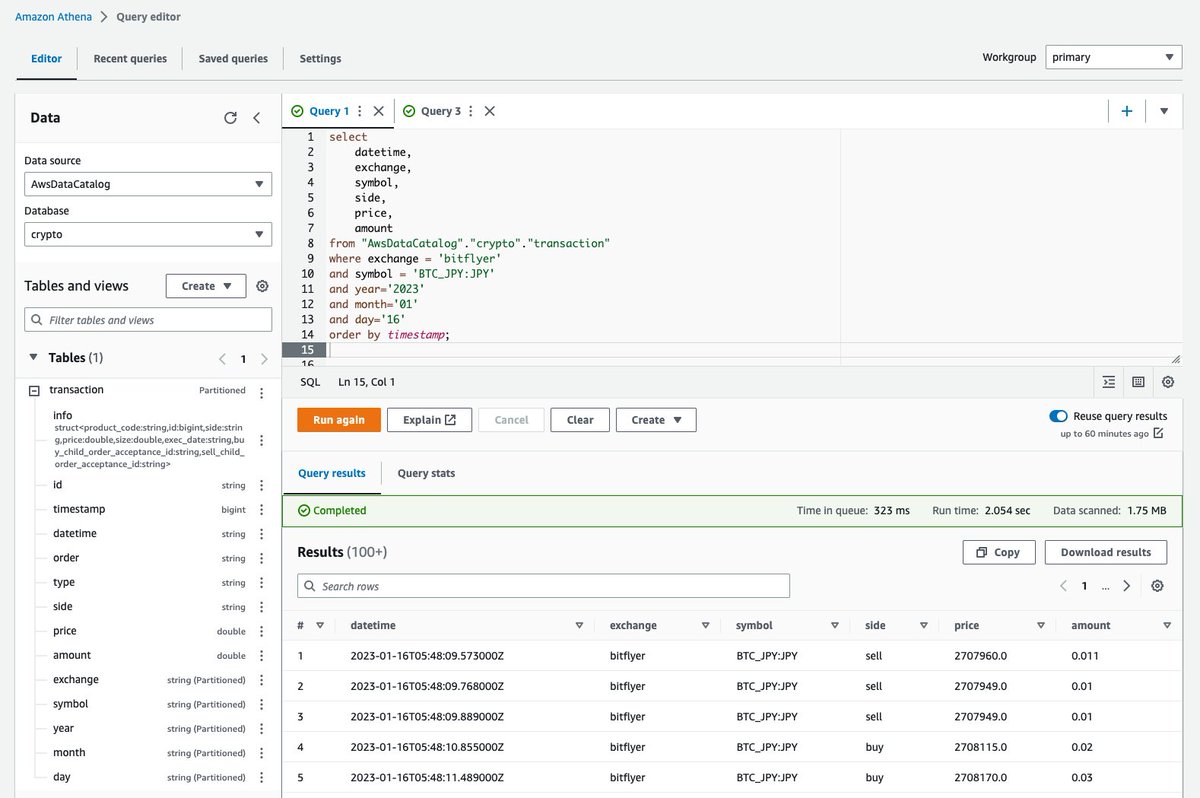
Task: Toggle Reuse query results switch
Action: coord(1058,416)
